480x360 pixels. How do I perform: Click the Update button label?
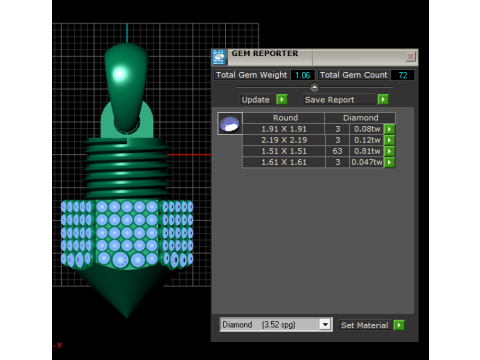[x=256, y=100]
